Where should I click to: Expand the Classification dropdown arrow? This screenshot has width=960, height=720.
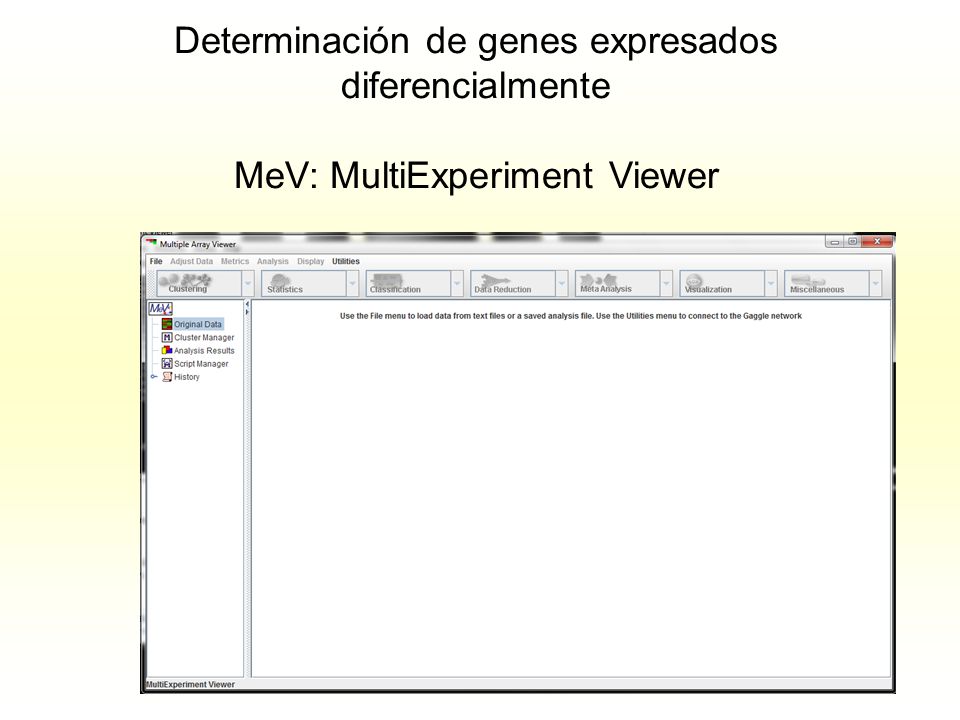(457, 283)
